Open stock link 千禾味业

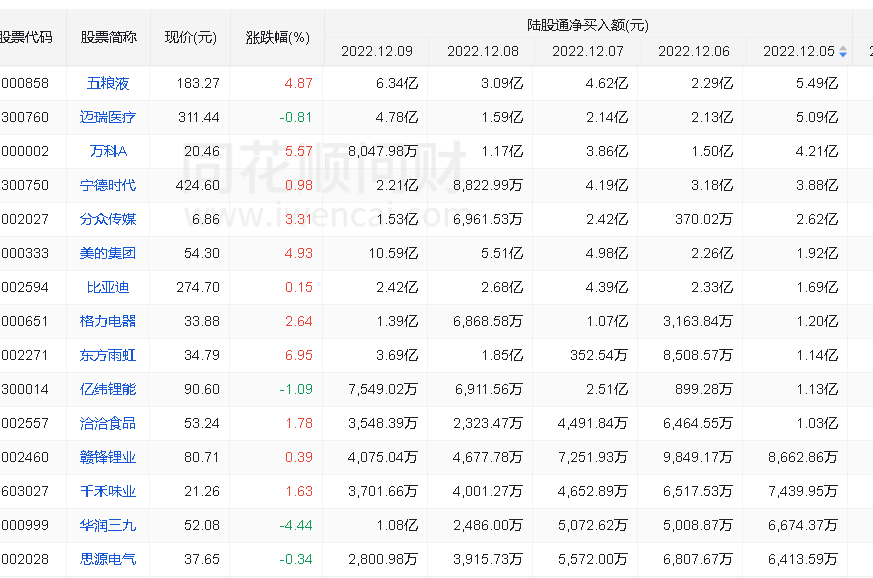pyautogui.click(x=108, y=491)
